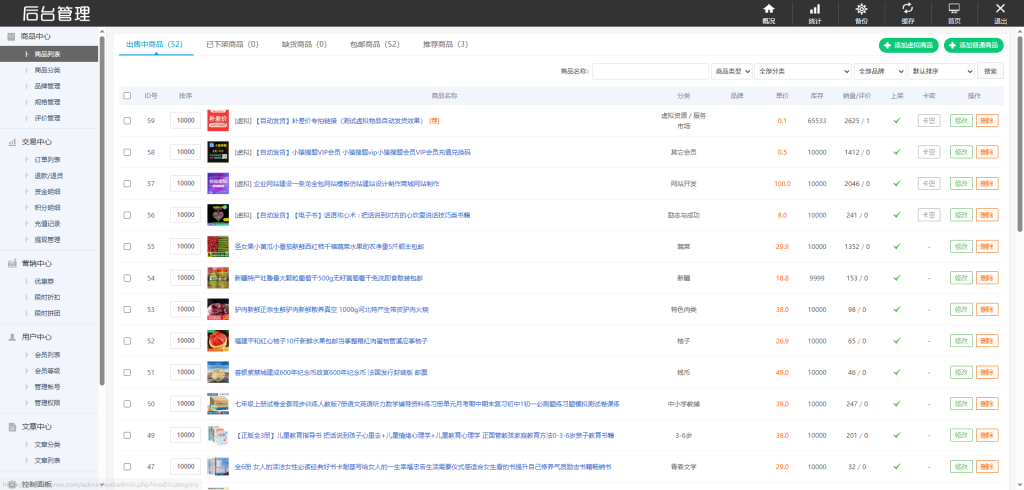
Task: Focus the 商品名称 search input field
Action: click(x=650, y=71)
